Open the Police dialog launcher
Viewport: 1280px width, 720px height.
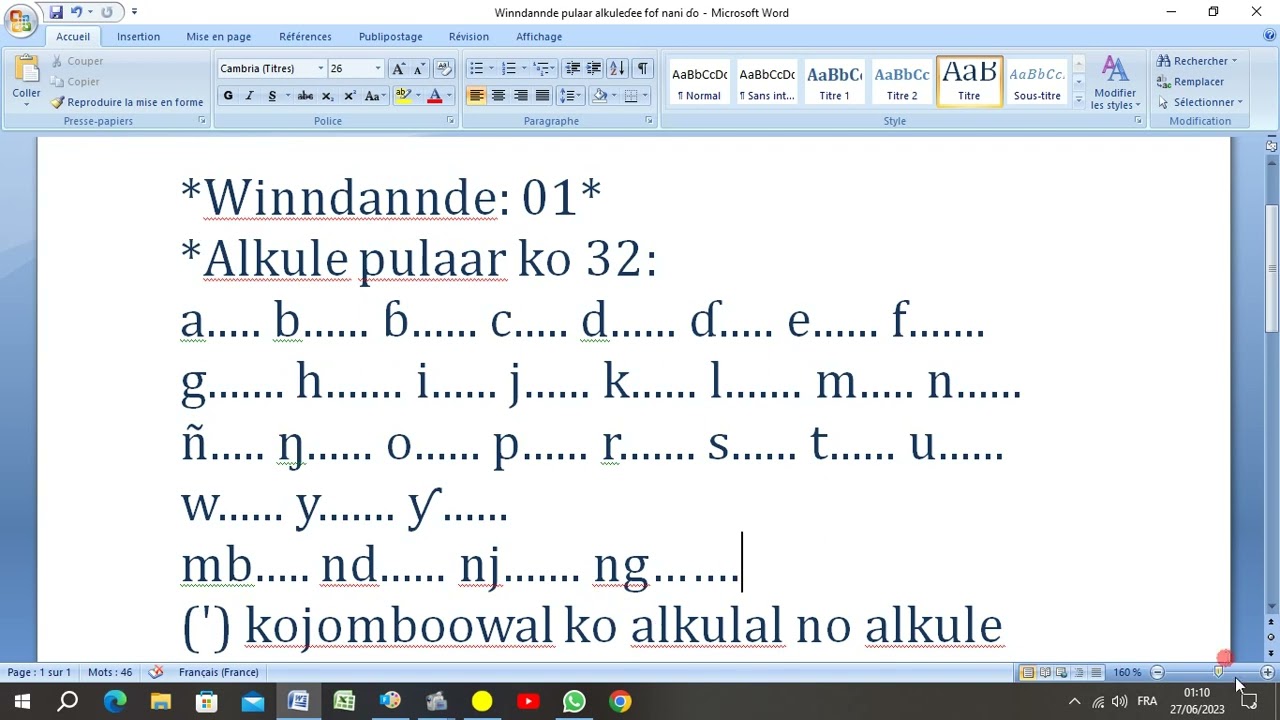pos(450,121)
